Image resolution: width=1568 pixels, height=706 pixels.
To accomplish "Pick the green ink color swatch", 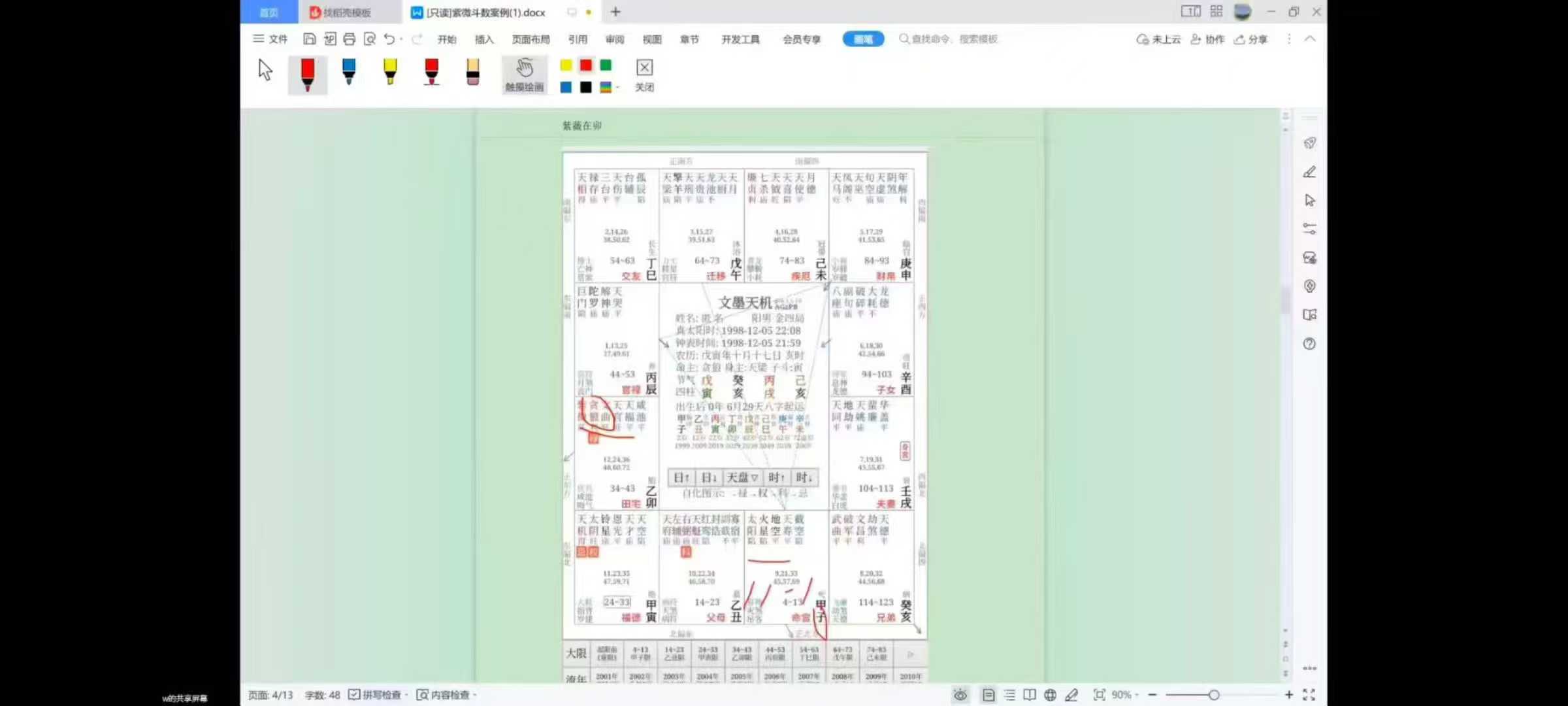I will tap(606, 65).
